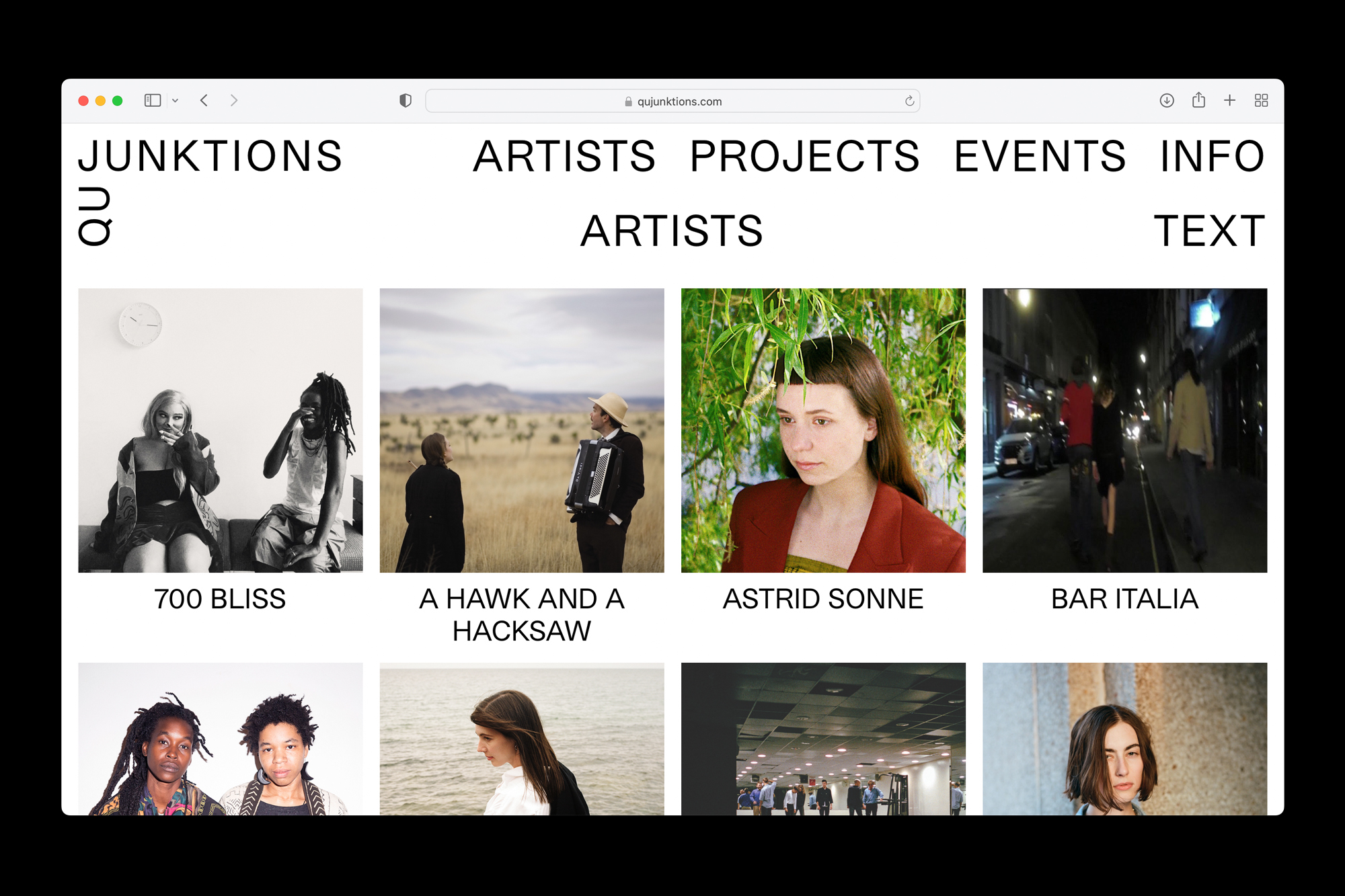1345x896 pixels.
Task: Reload page with refresh icon
Action: (x=909, y=101)
